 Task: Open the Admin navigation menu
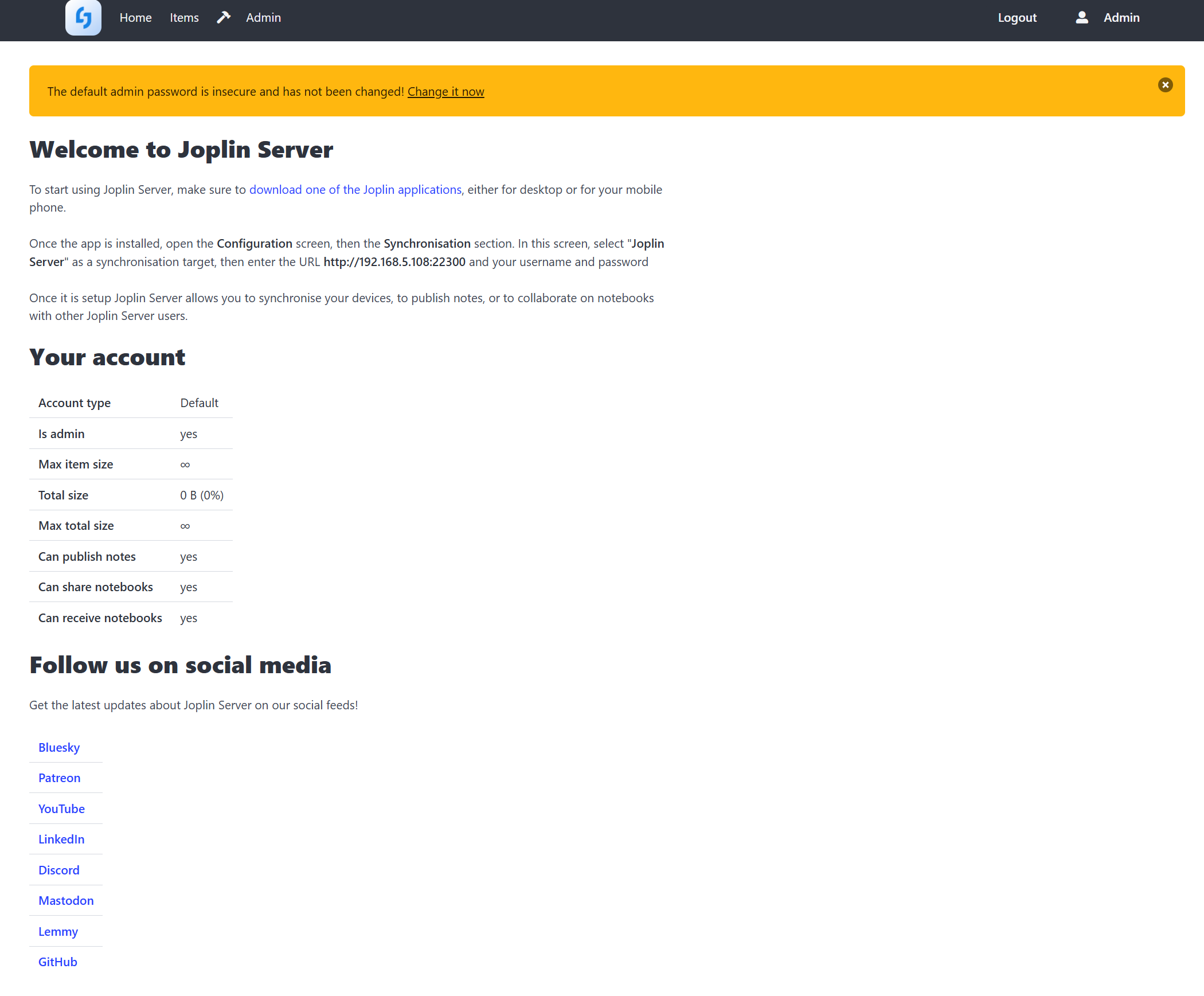[x=263, y=18]
